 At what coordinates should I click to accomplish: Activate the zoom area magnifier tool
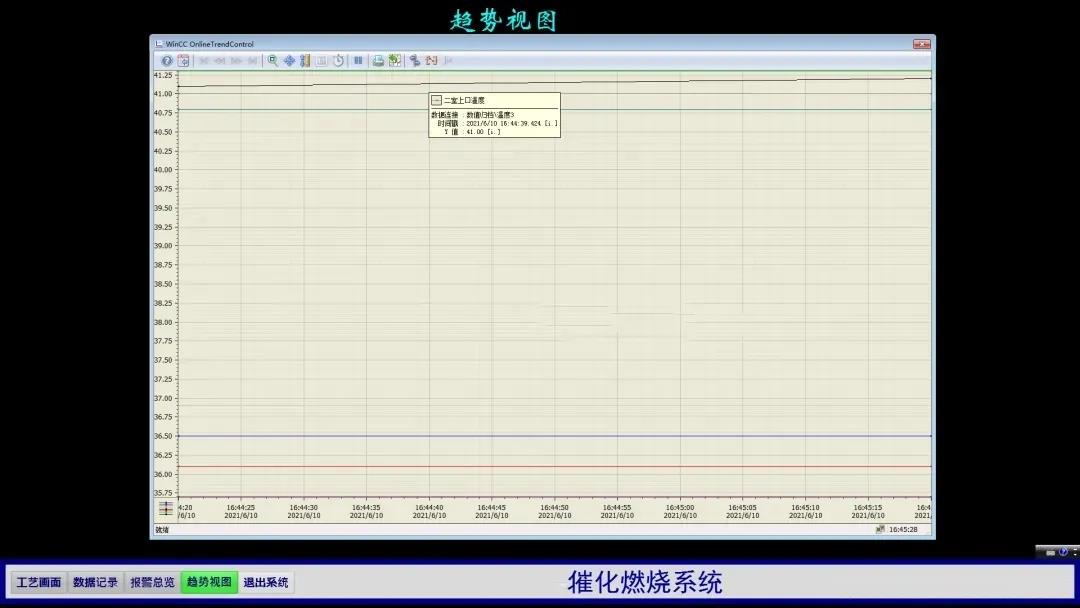(x=273, y=61)
